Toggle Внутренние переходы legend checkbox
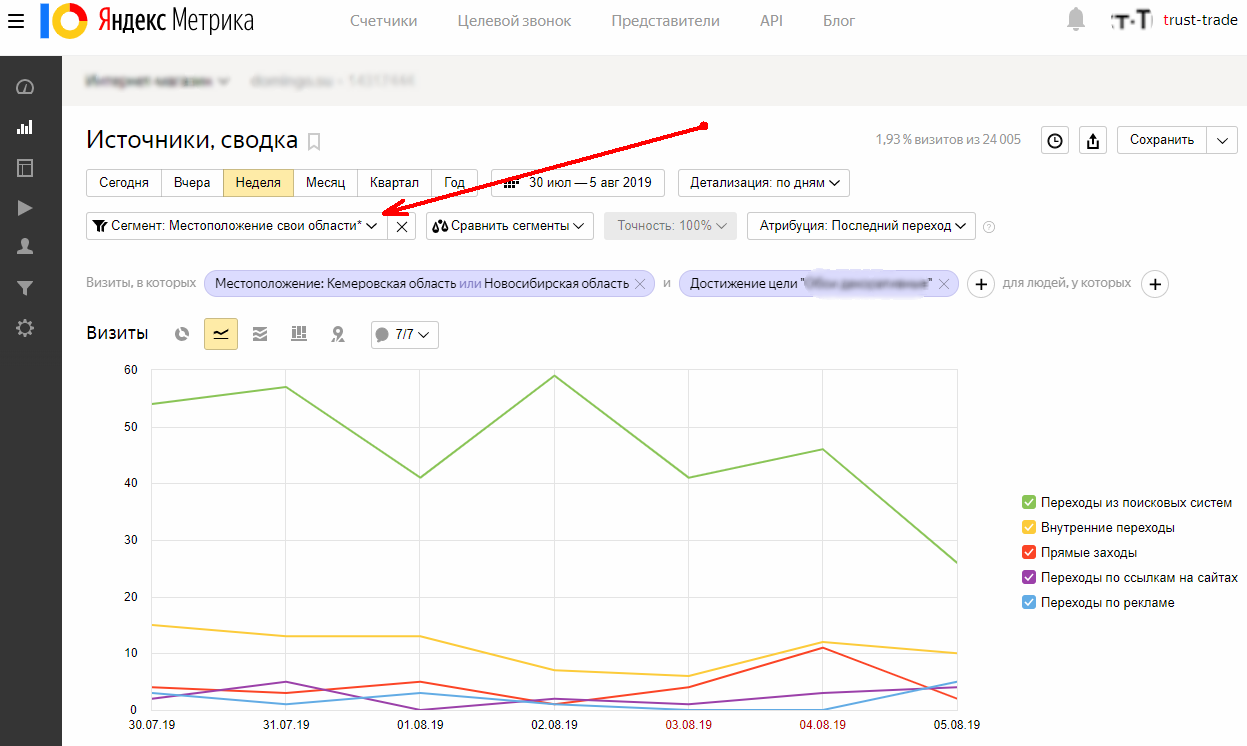Image resolution: width=1247 pixels, height=746 pixels. 1028,527
